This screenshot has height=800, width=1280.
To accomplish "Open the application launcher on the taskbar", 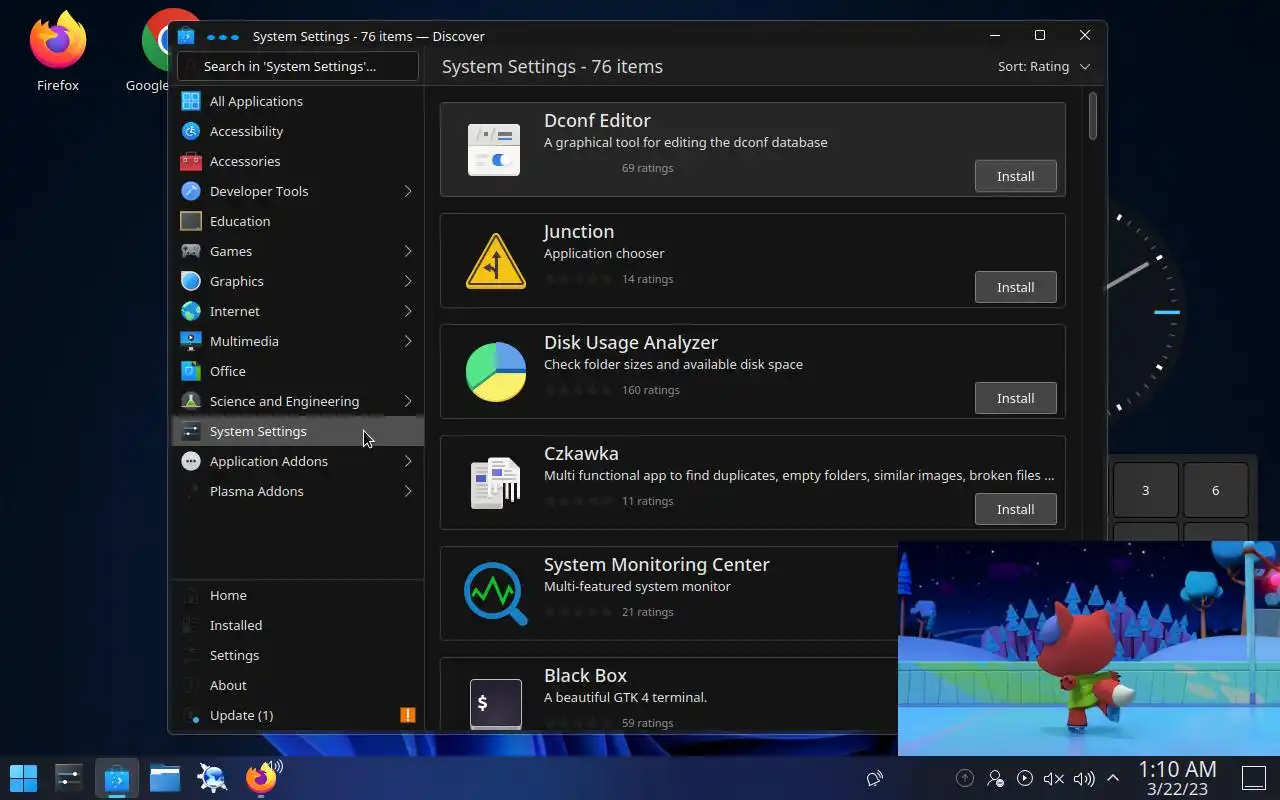I will 23,778.
